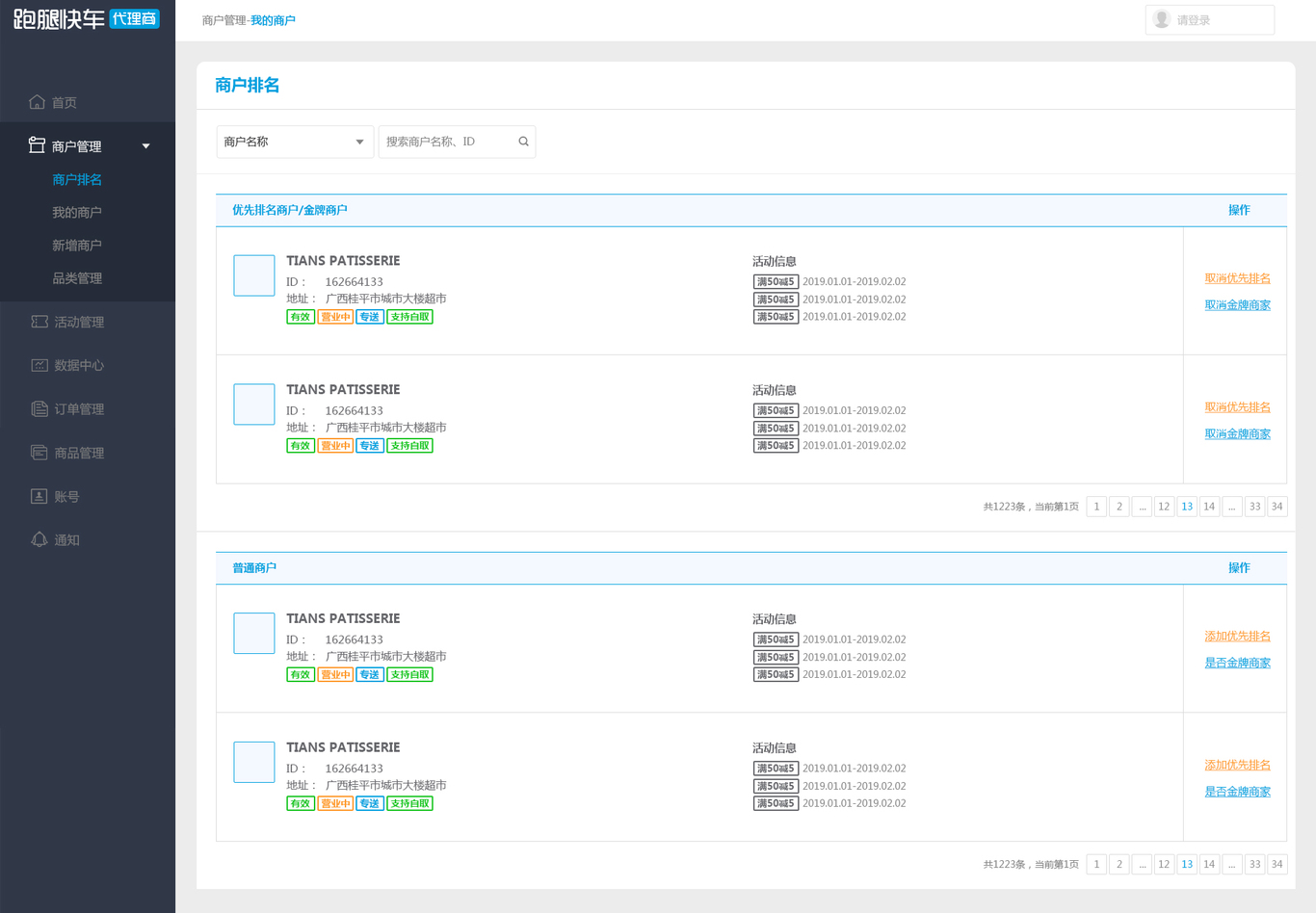
Task: Go to page 33 in priority merchants pagination
Action: coord(1254,507)
